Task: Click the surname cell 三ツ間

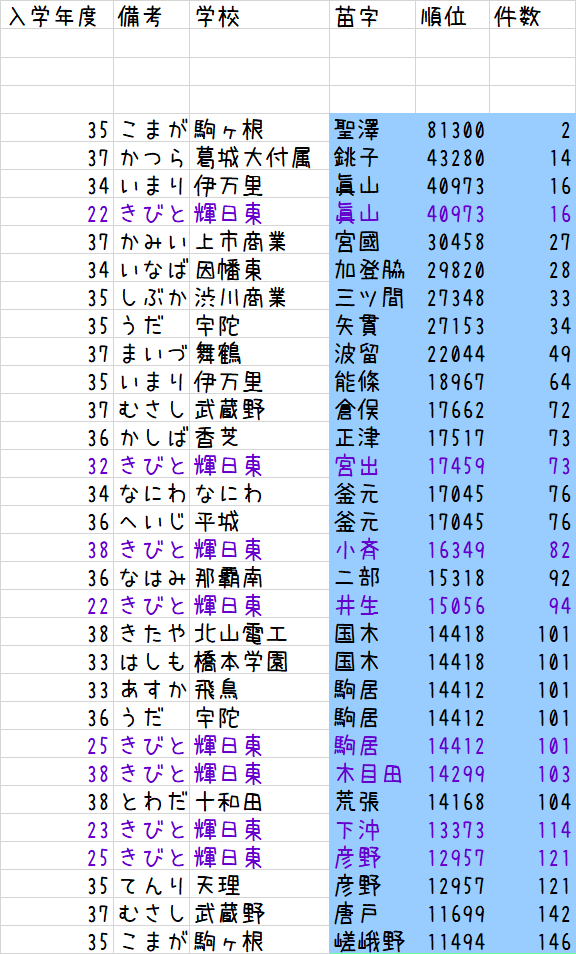Action: pyautogui.click(x=373, y=296)
